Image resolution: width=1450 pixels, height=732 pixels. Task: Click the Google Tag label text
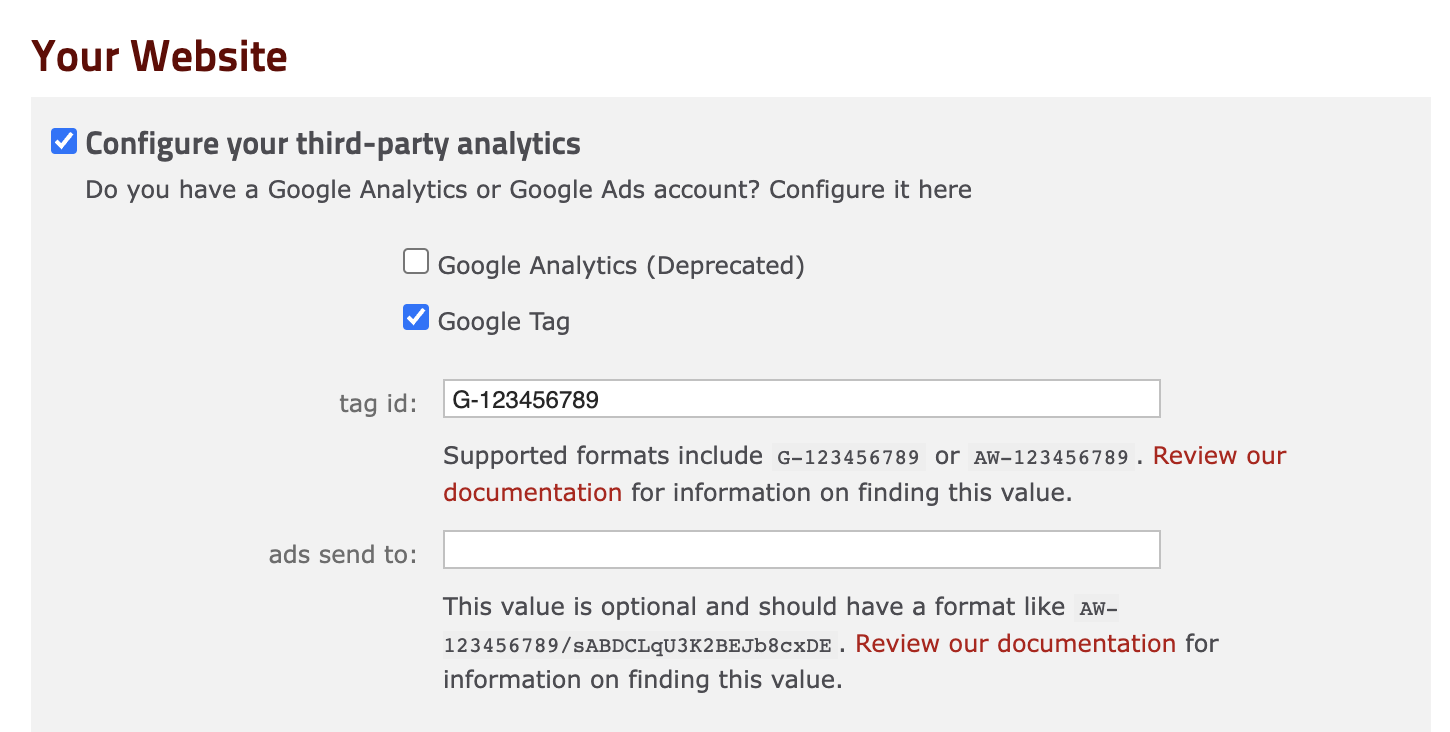click(x=504, y=321)
